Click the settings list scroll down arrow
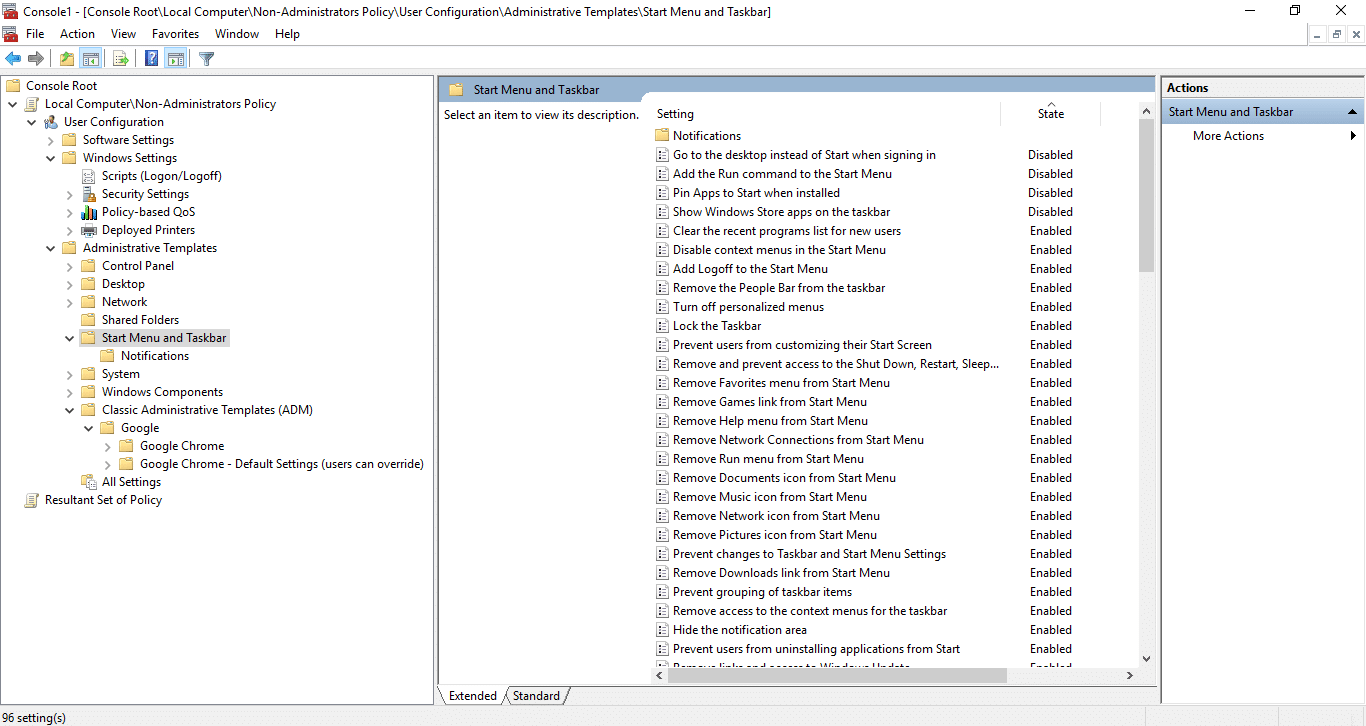1366x726 pixels. [x=1146, y=658]
